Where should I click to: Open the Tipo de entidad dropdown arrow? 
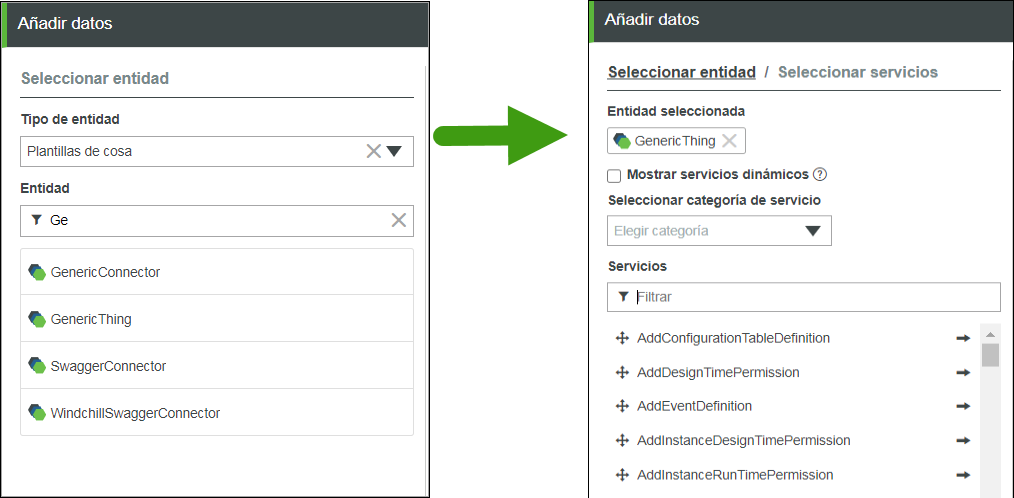394,151
